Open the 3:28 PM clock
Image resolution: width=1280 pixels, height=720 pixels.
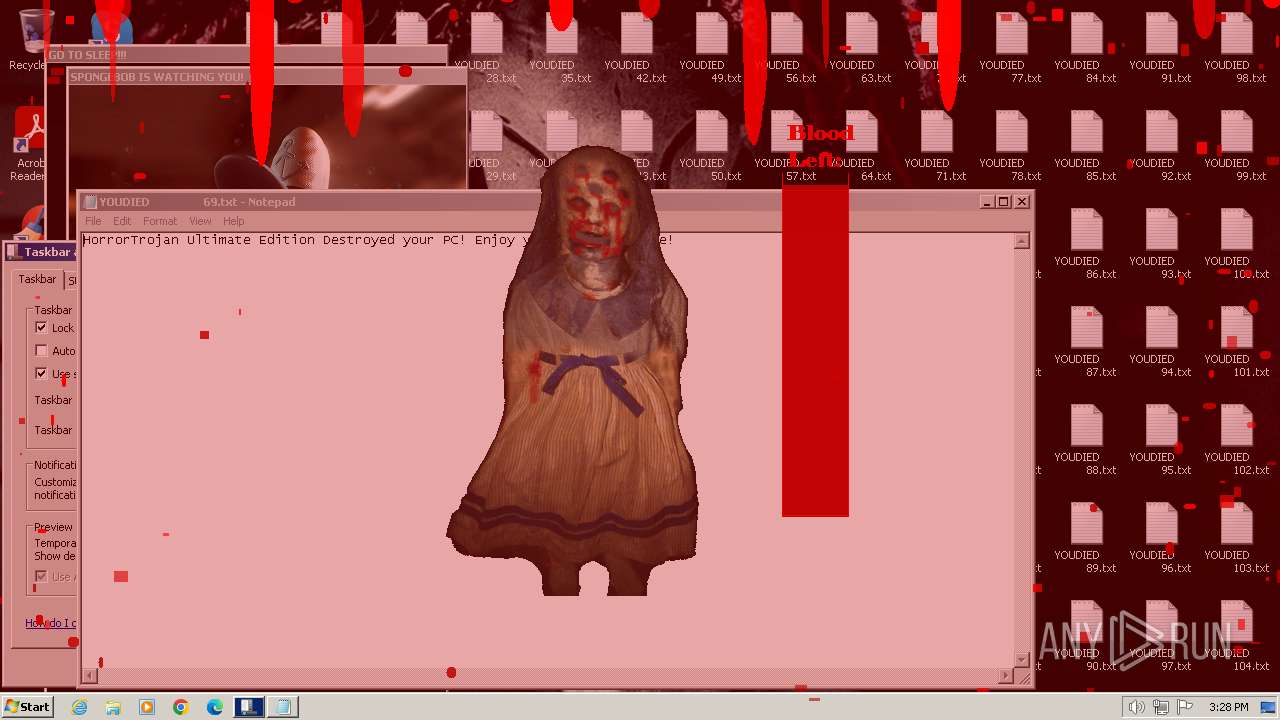point(1228,707)
